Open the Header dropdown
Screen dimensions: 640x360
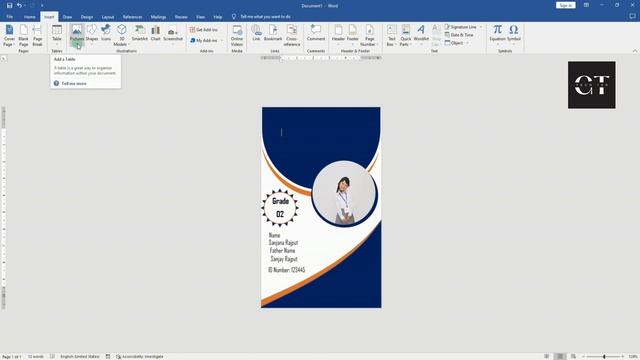[x=338, y=35]
